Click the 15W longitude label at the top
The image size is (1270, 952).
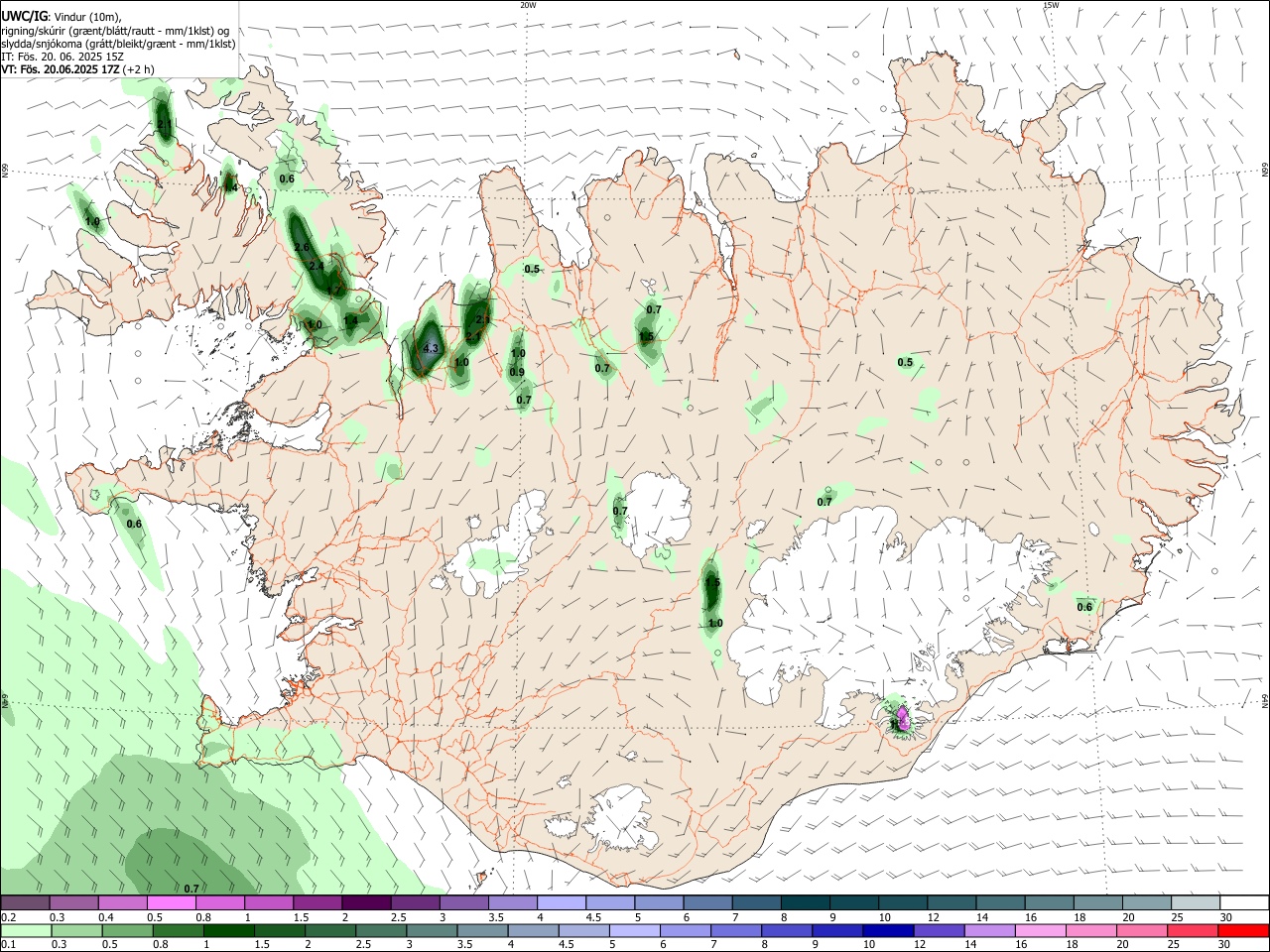point(1051,5)
